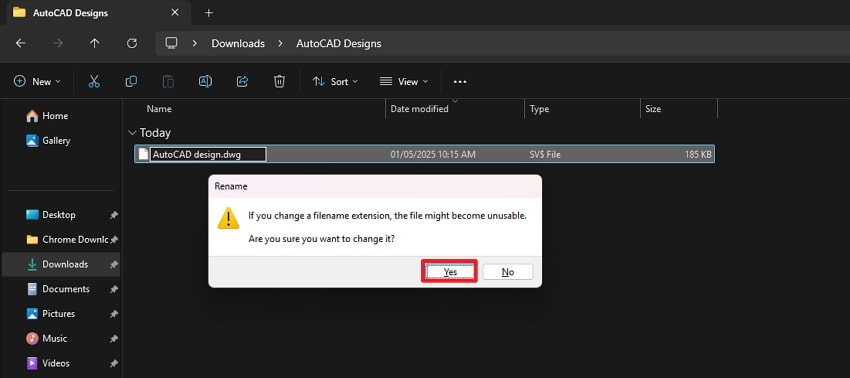Open Documents in the sidebar
Viewport: 850px width, 378px height.
pyautogui.click(x=66, y=289)
